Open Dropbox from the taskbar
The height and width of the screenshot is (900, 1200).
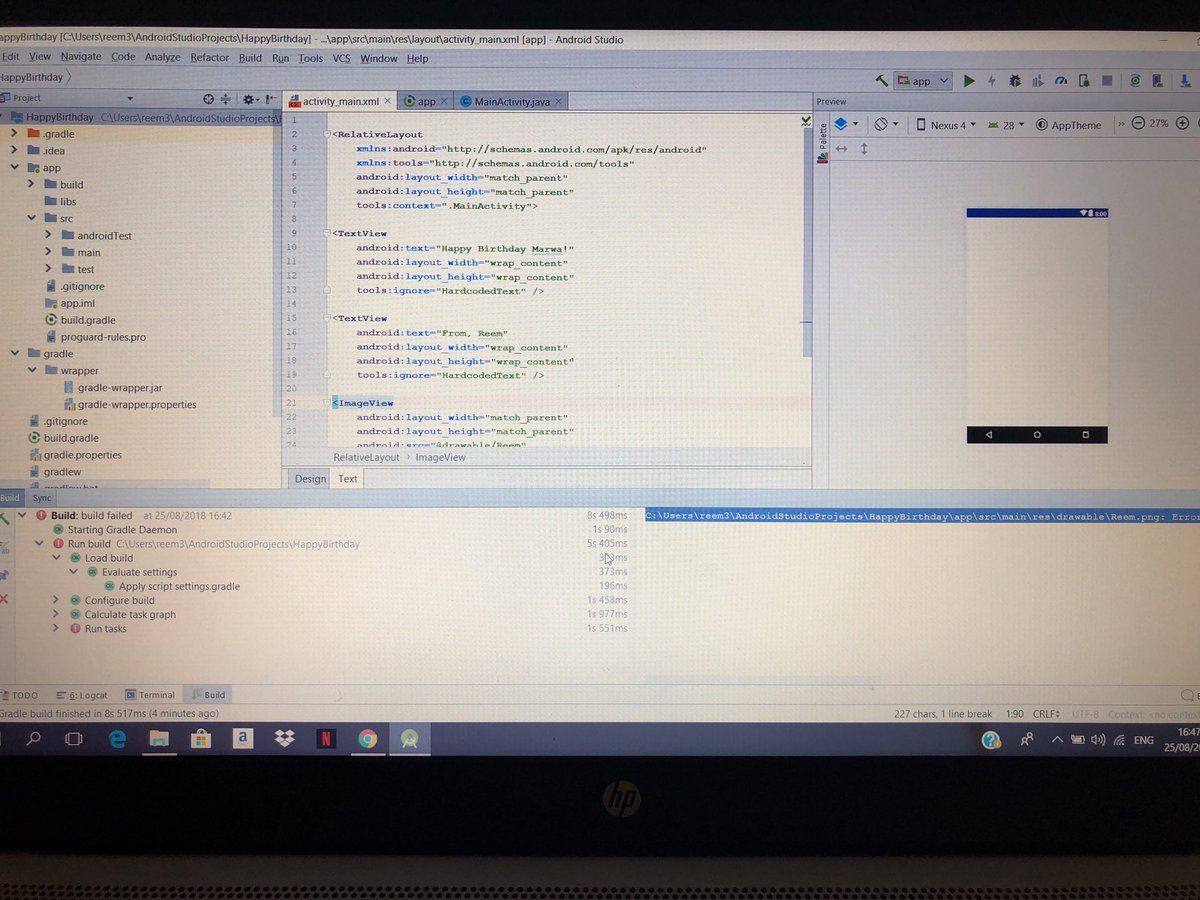pyautogui.click(x=284, y=739)
